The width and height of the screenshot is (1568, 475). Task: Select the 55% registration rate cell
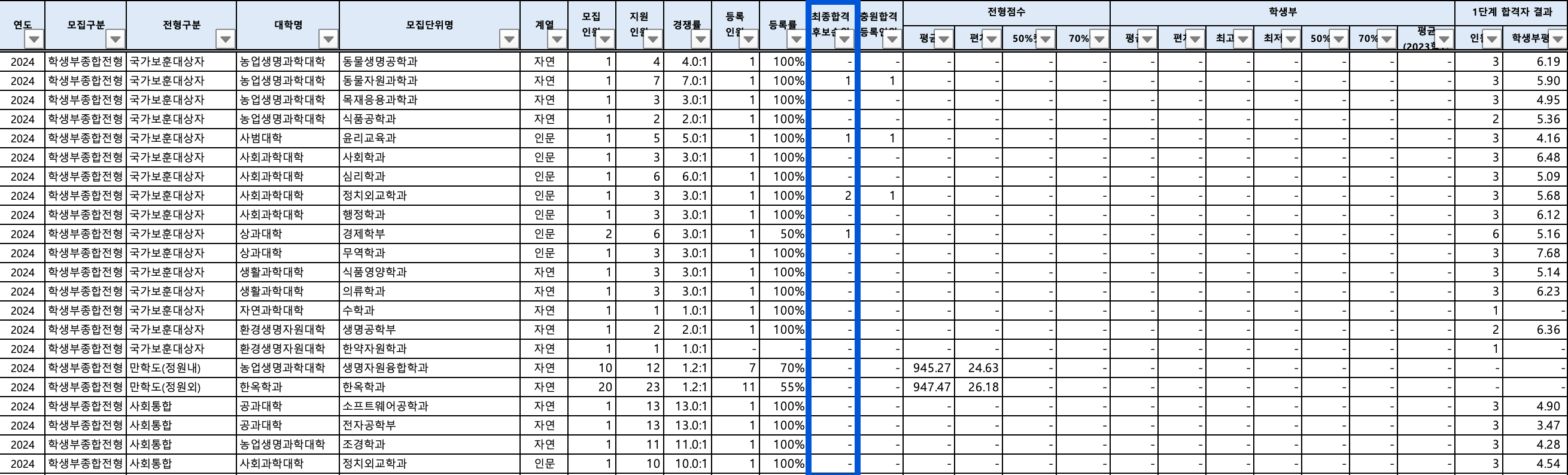pyautogui.click(x=783, y=388)
